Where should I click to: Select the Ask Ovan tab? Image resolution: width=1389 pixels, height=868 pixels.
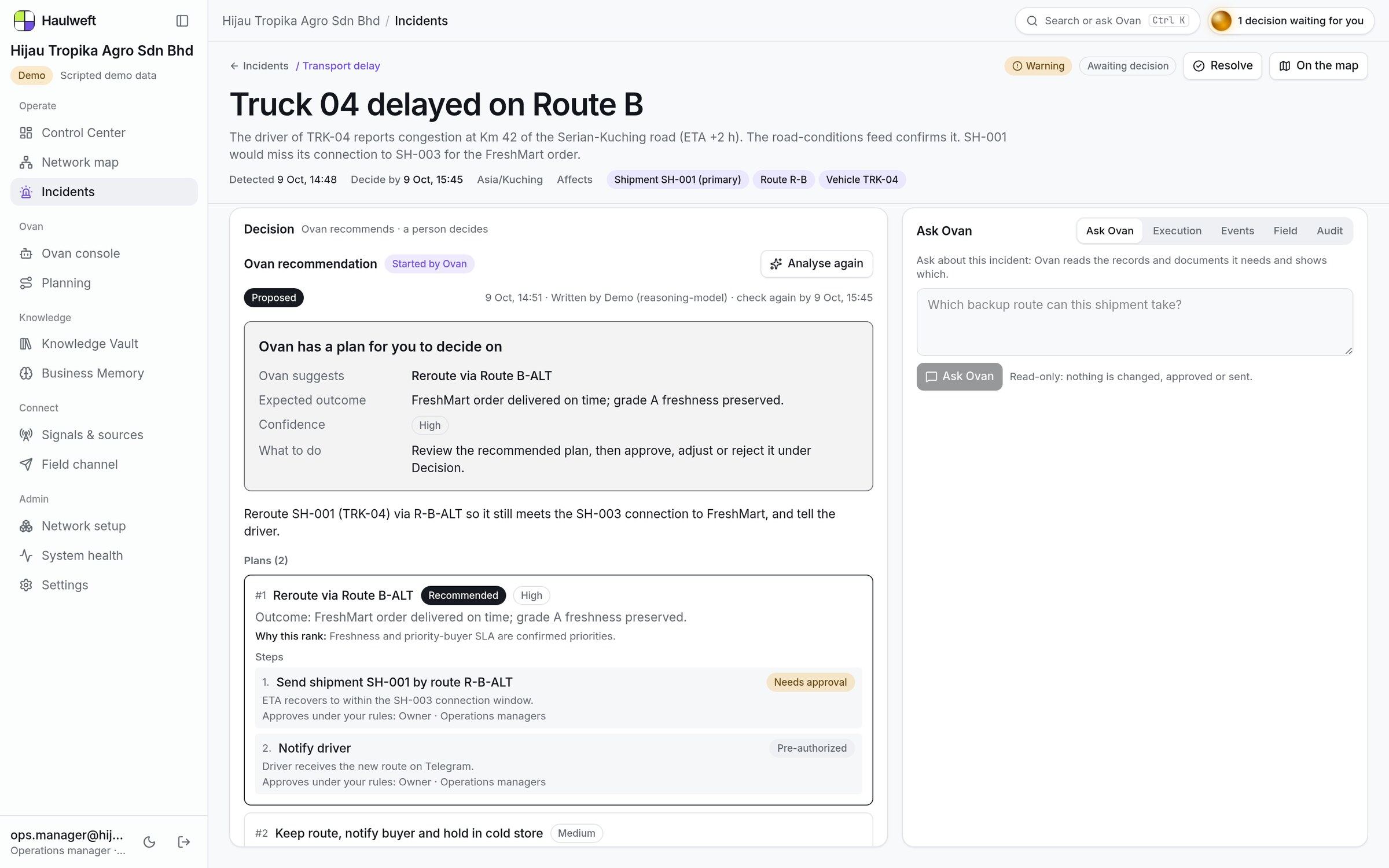pyautogui.click(x=1109, y=231)
